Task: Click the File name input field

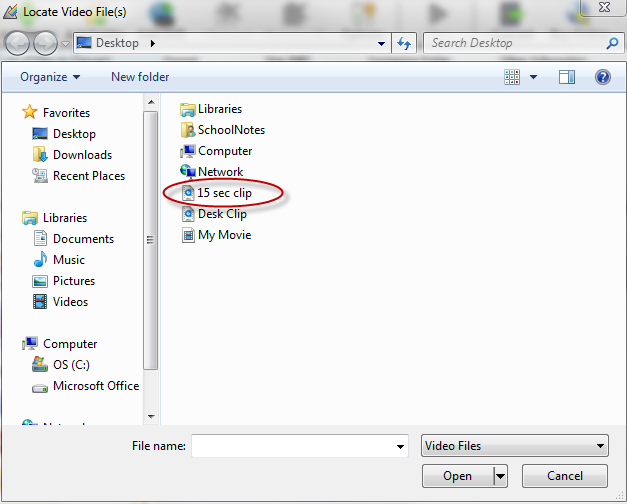Action: [300, 446]
